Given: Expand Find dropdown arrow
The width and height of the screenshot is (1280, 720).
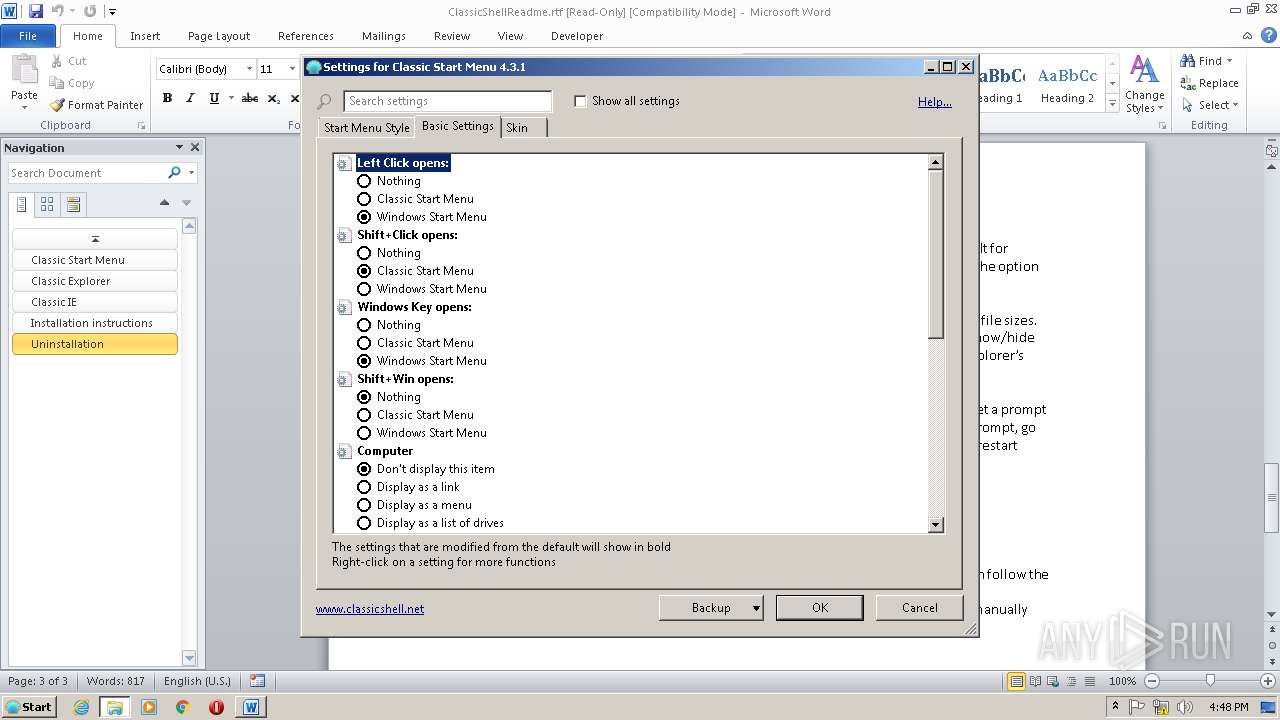Looking at the screenshot, I should click(1229, 61).
